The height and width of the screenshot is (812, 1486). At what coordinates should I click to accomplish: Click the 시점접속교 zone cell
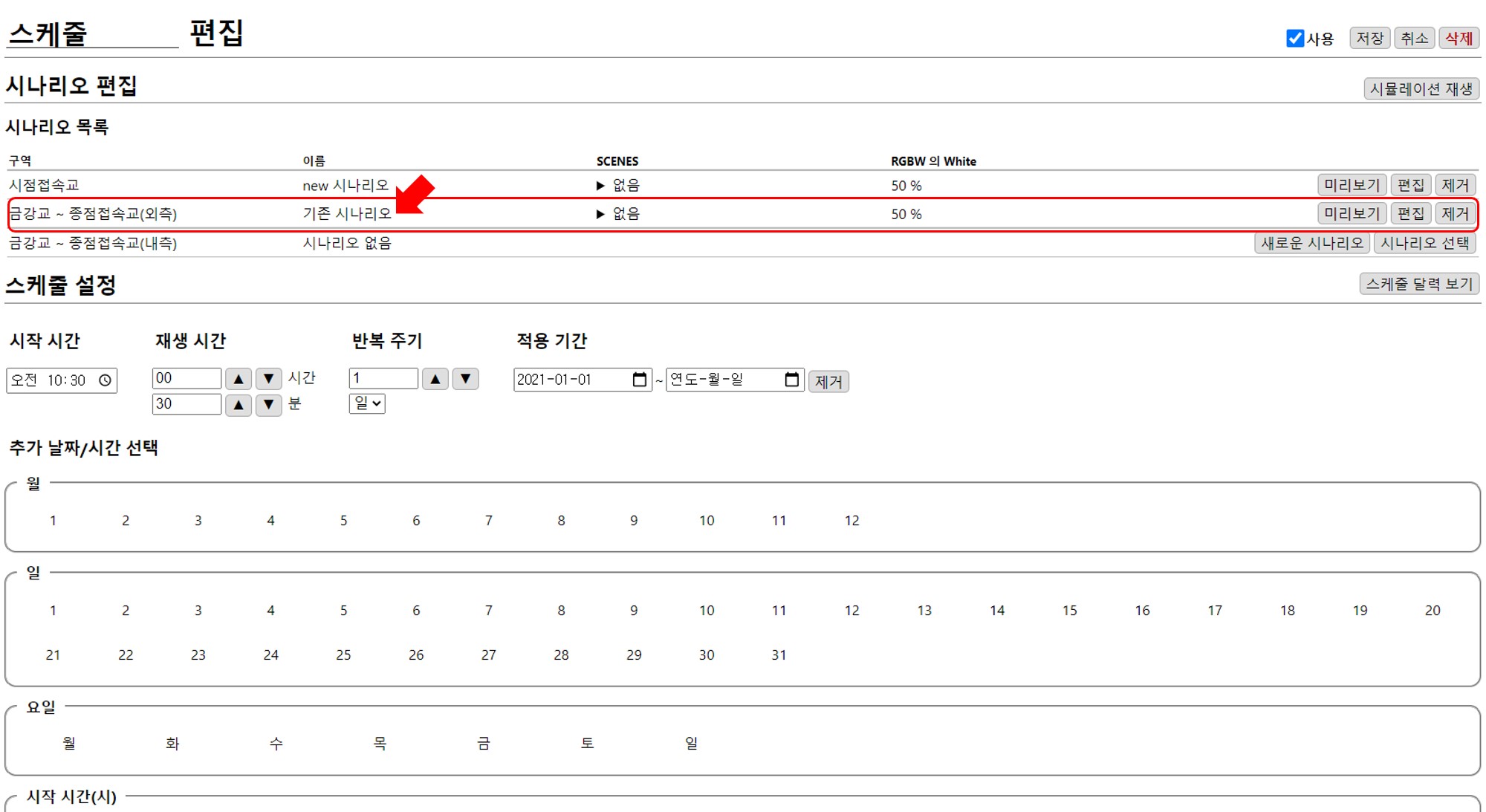click(44, 186)
